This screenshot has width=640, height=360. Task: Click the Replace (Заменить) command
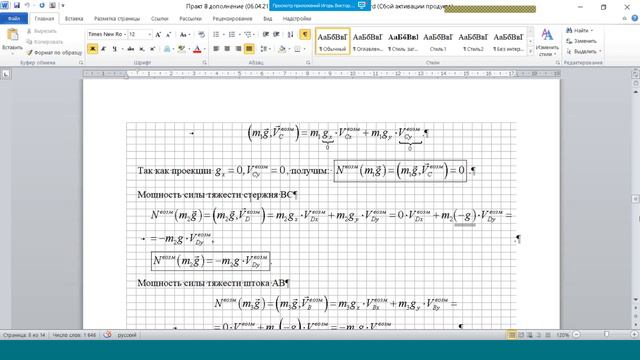tap(581, 41)
